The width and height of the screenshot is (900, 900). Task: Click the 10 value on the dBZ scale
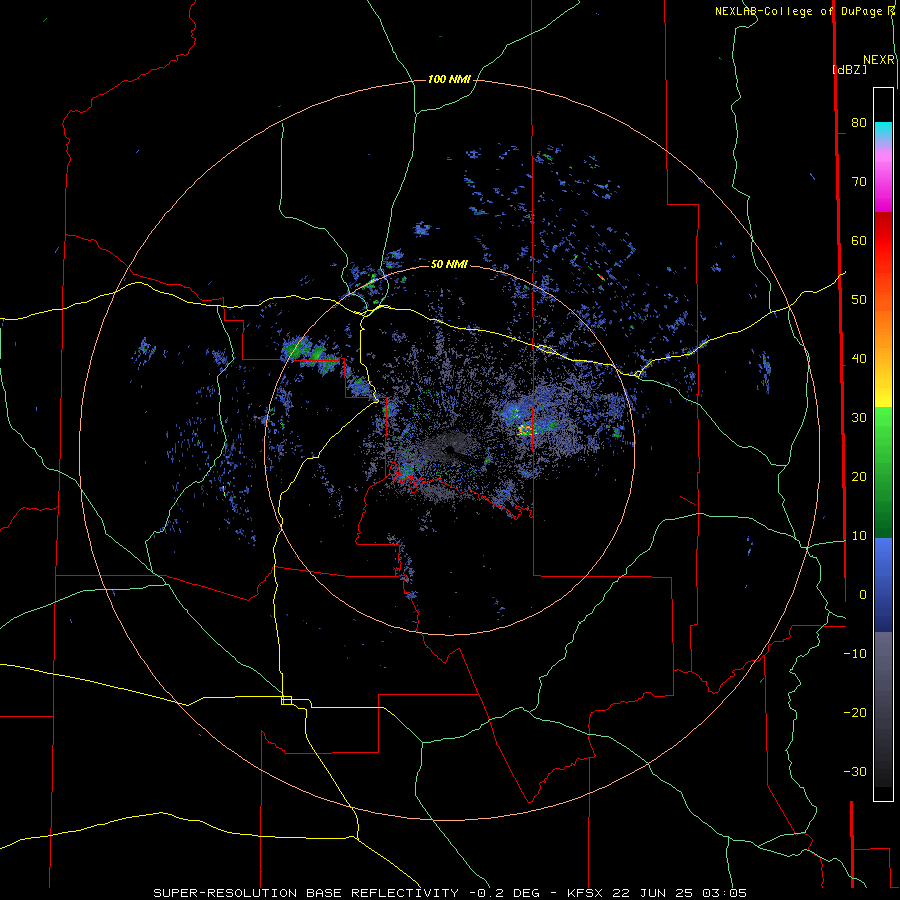coord(859,536)
